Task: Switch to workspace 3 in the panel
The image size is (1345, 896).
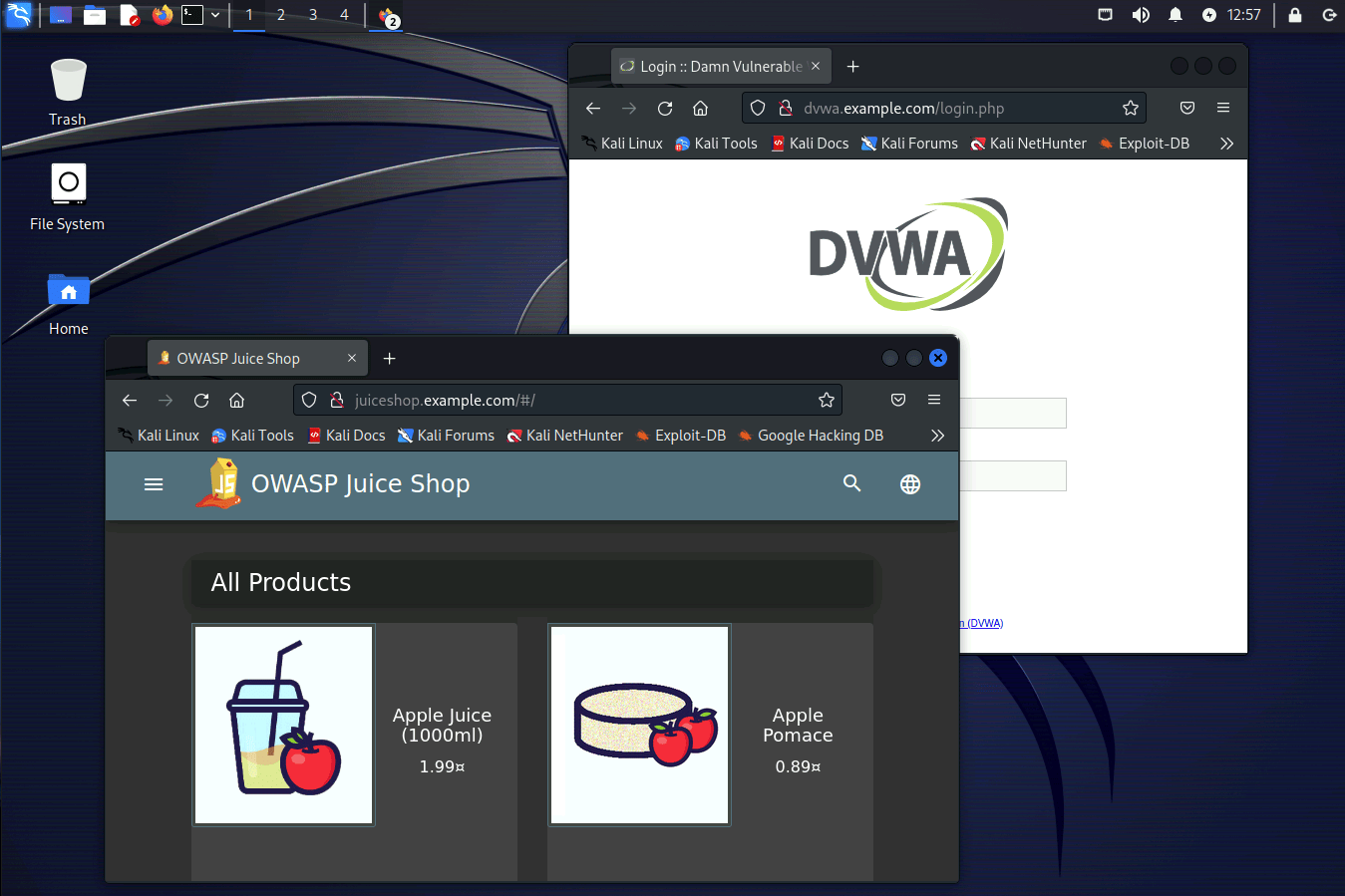Action: [x=313, y=15]
